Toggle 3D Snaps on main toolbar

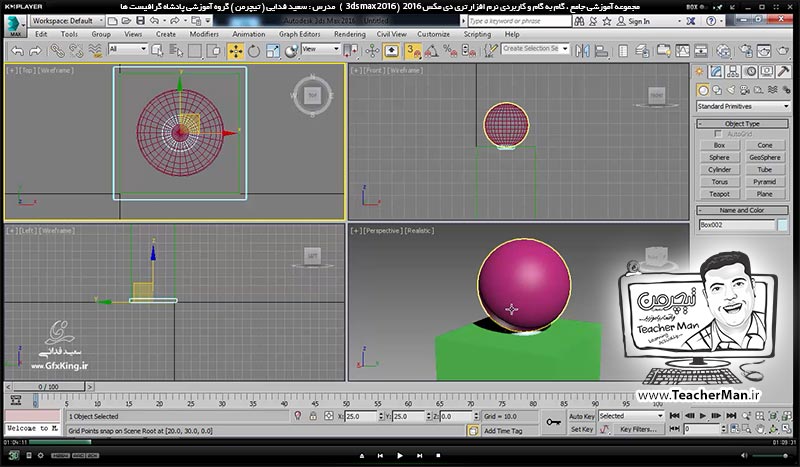click(413, 51)
